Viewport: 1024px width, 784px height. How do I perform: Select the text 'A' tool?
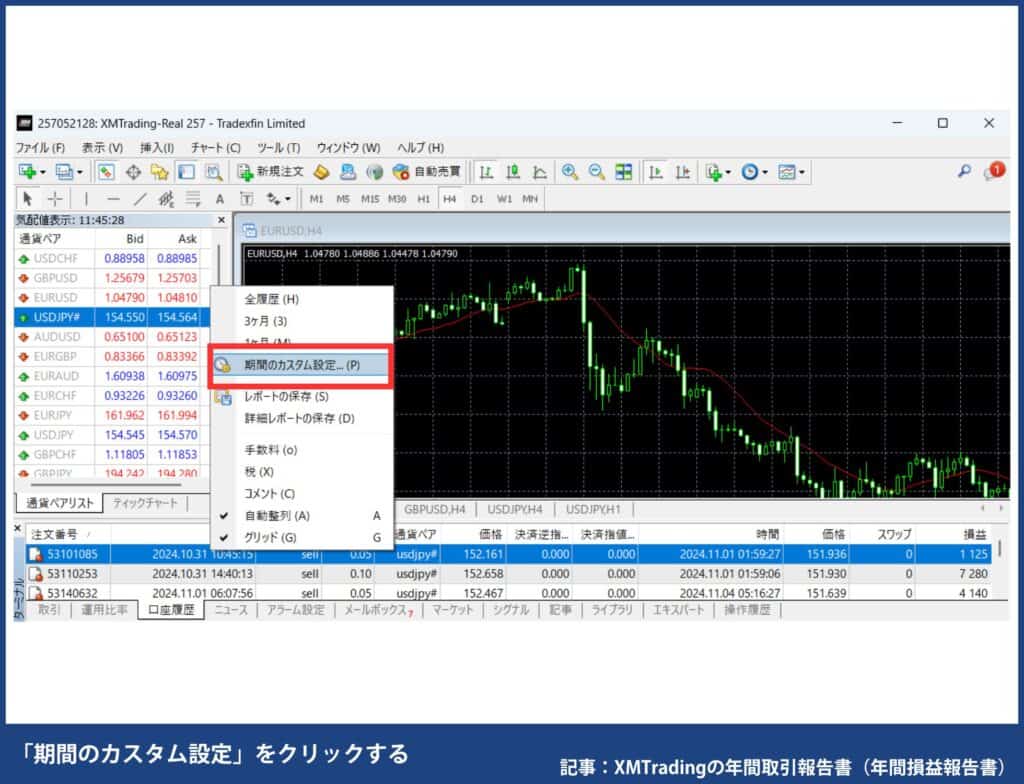pyautogui.click(x=220, y=199)
